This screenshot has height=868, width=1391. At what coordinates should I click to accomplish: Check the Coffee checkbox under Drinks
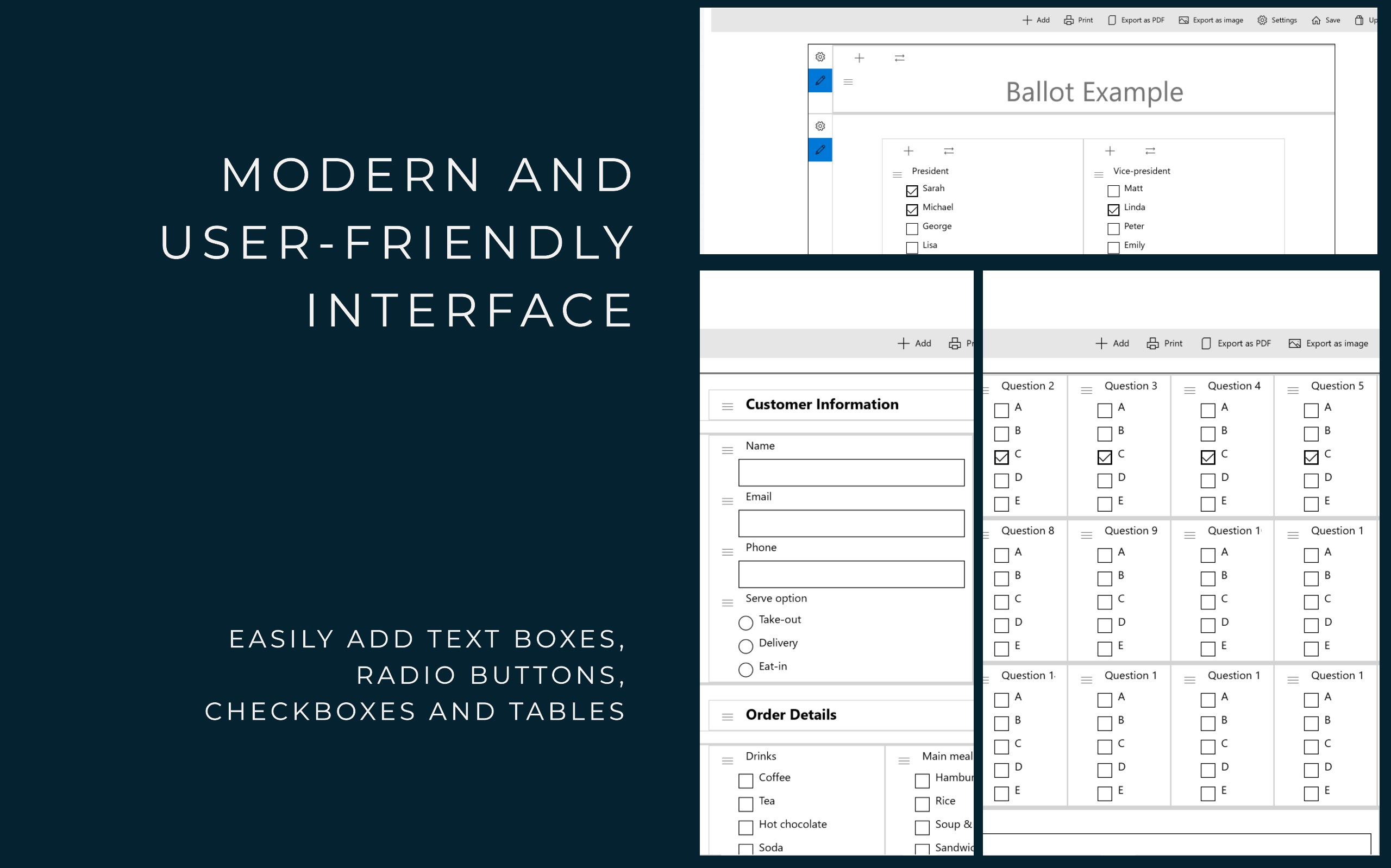click(745, 781)
